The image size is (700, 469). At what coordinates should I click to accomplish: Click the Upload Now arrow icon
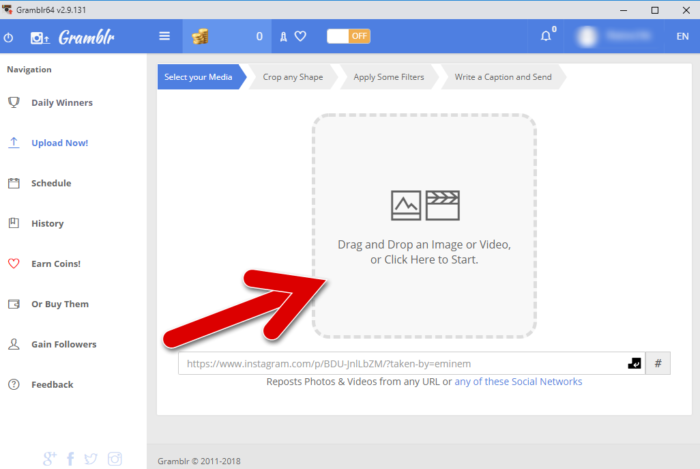click(x=14, y=143)
